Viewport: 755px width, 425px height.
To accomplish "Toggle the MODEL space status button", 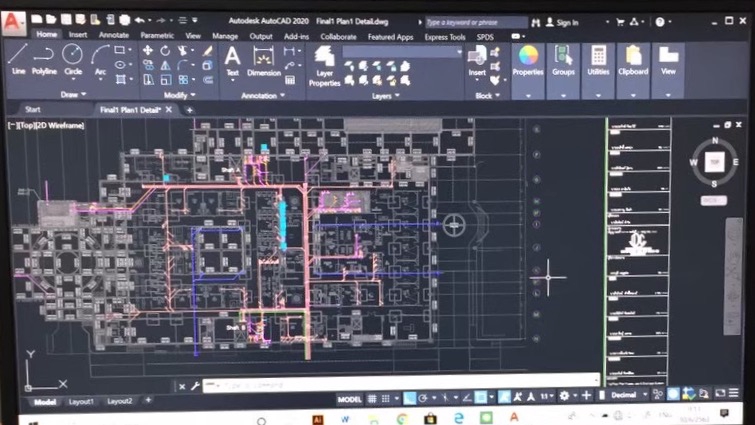I will (x=349, y=397).
